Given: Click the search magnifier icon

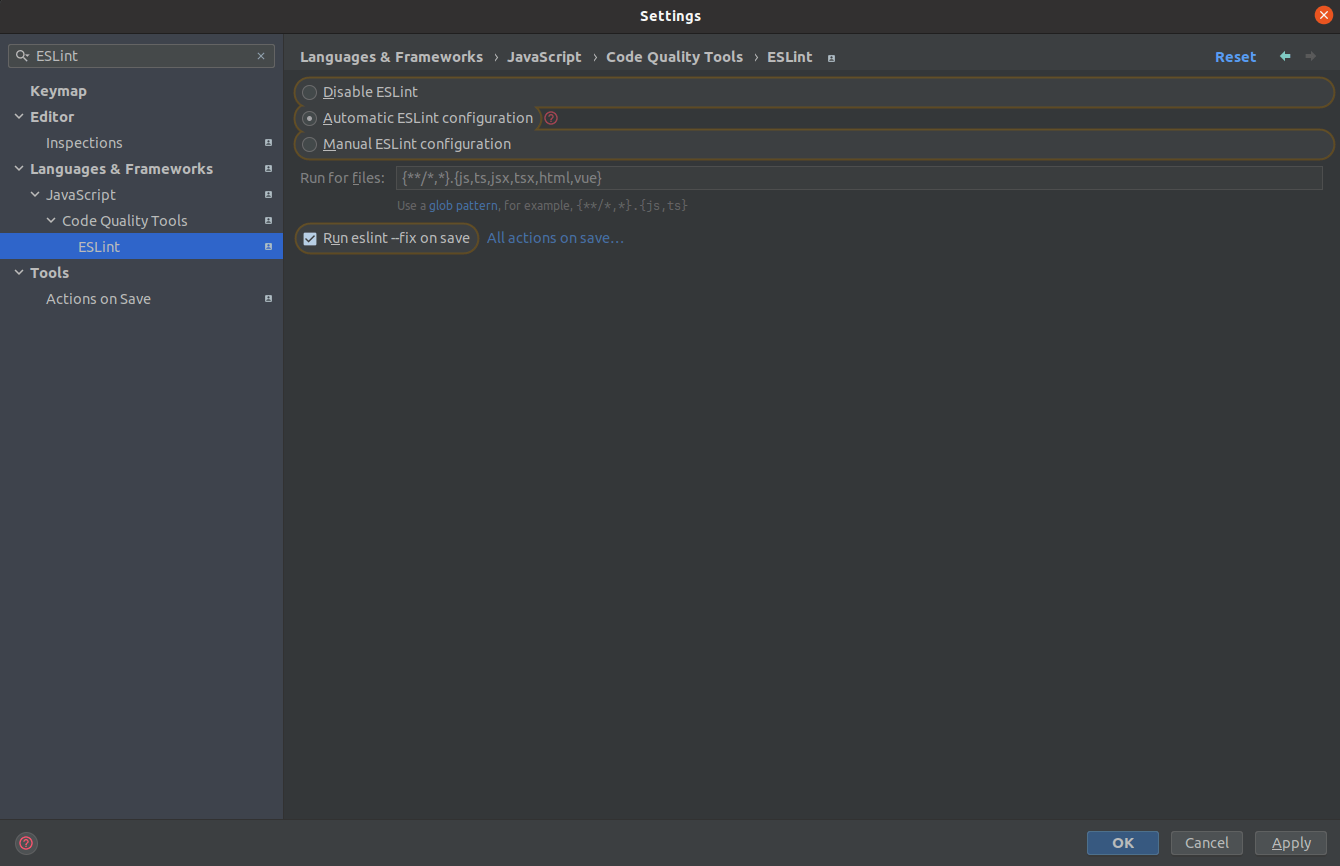Looking at the screenshot, I should click(x=22, y=57).
